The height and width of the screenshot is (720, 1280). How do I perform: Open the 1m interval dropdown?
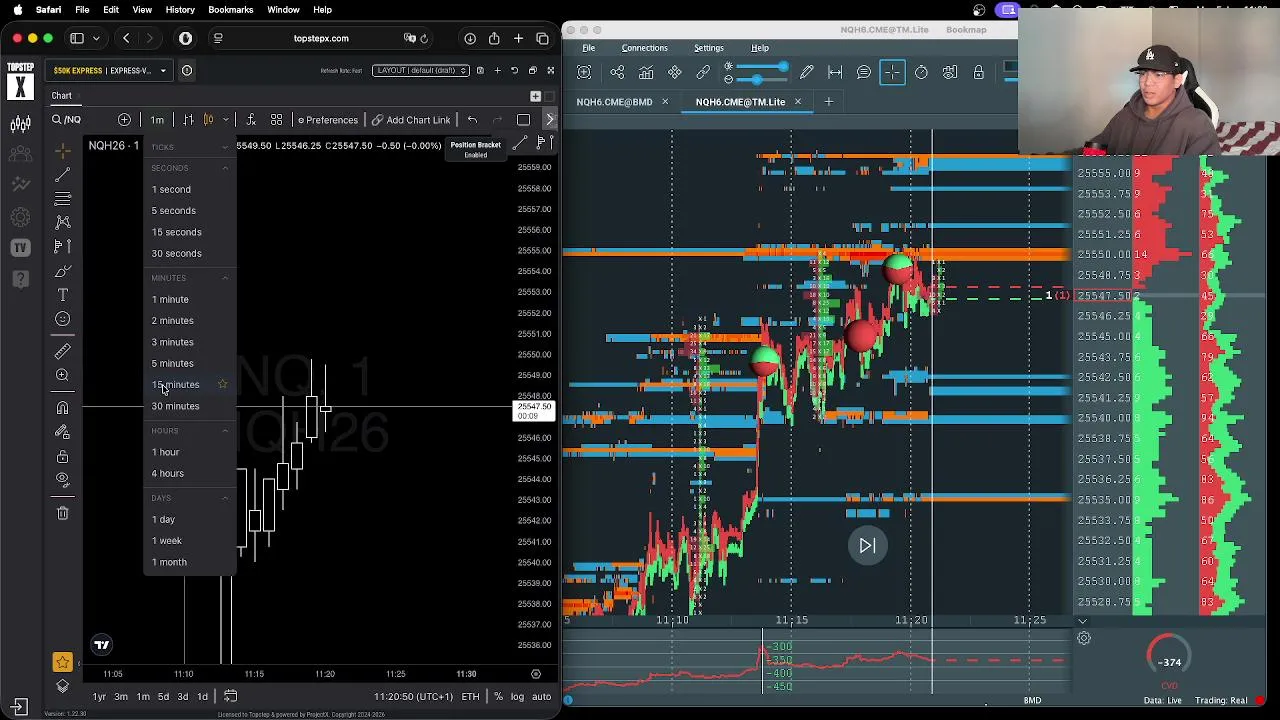point(157,120)
